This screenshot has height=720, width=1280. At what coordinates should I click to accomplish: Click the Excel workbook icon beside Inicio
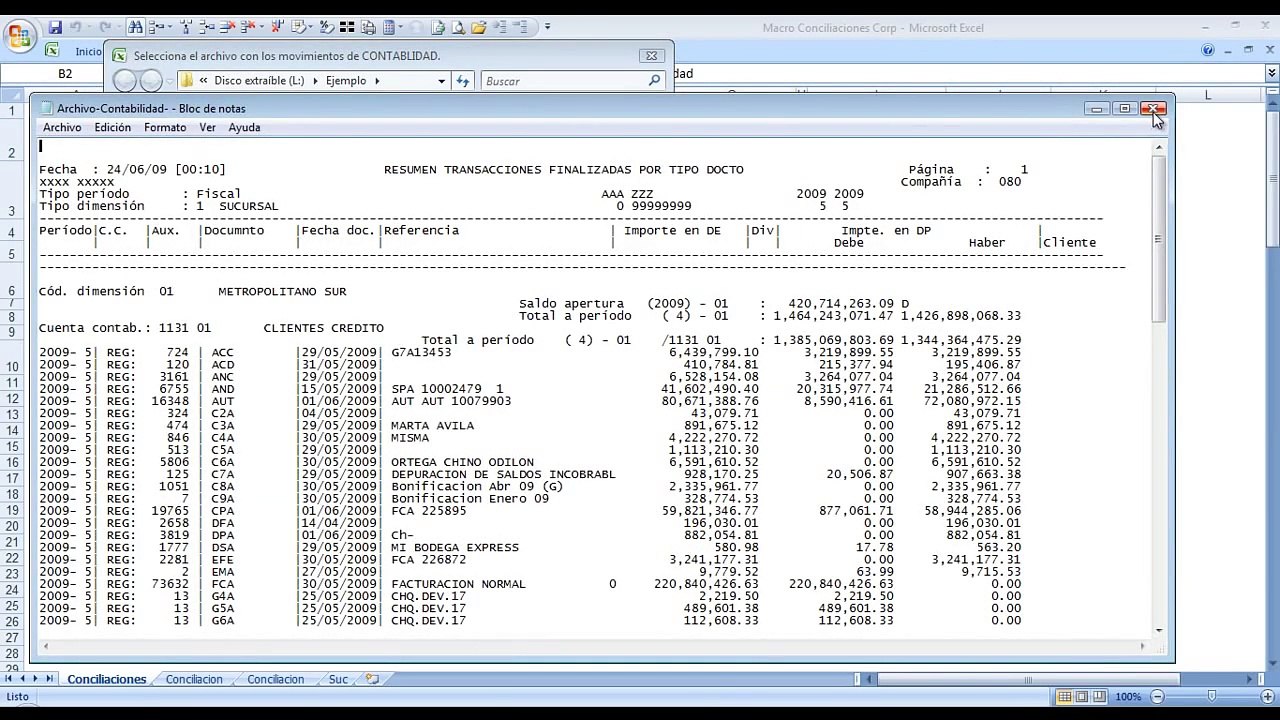tap(52, 50)
